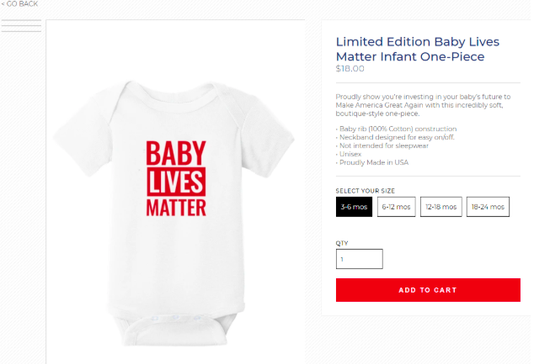Select the product thumbnail placeholder in the sidebar

(x=21, y=26)
